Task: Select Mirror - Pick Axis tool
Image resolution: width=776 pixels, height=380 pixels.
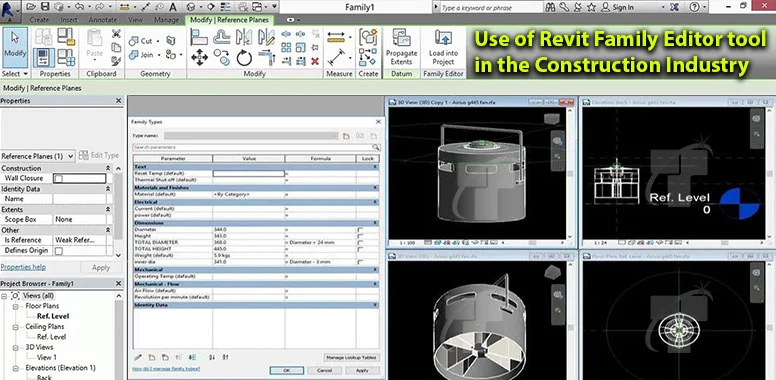Action: tap(243, 37)
